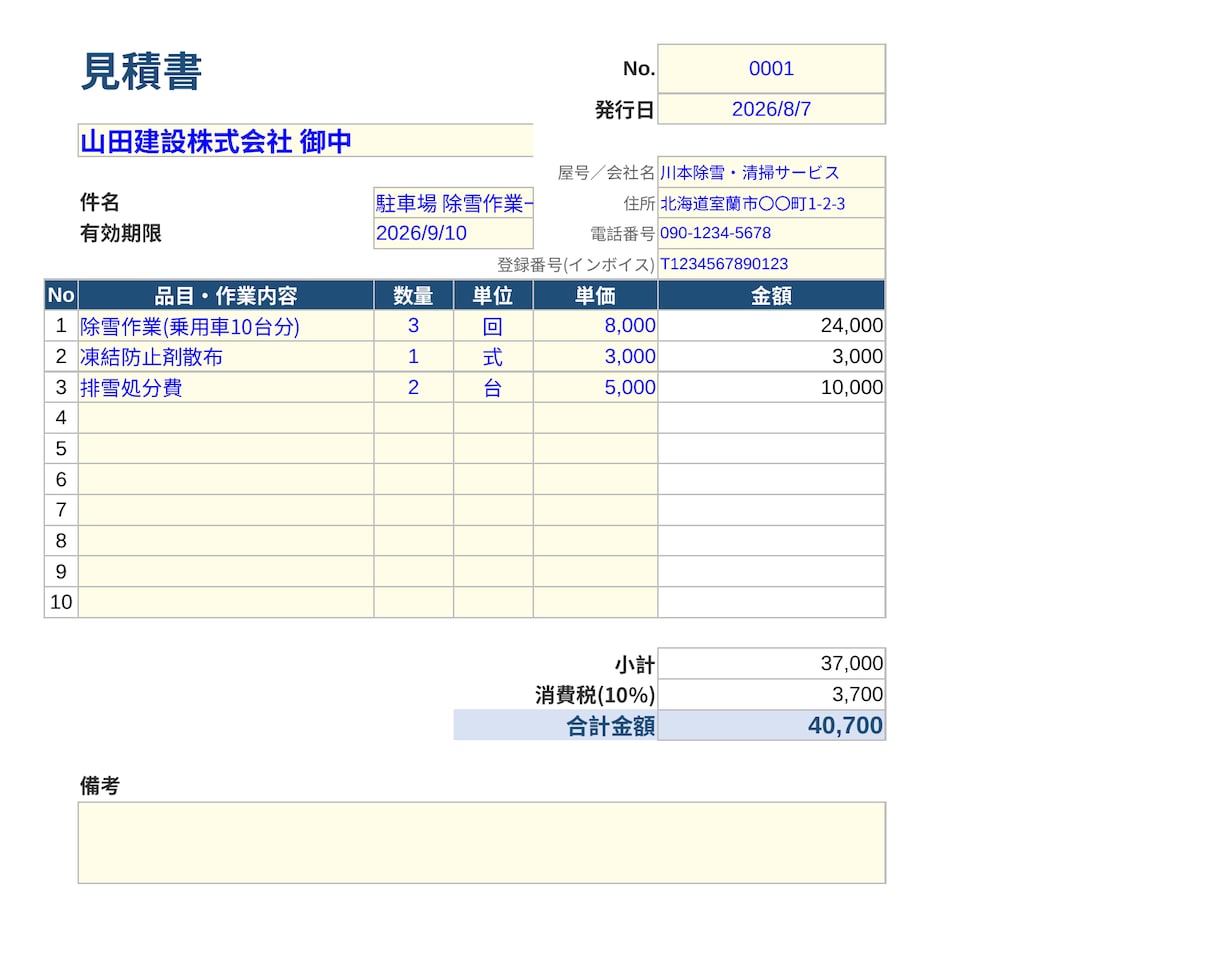Image resolution: width=1220 pixels, height=966 pixels.
Task: Click the 単価 column header
Action: click(x=596, y=296)
